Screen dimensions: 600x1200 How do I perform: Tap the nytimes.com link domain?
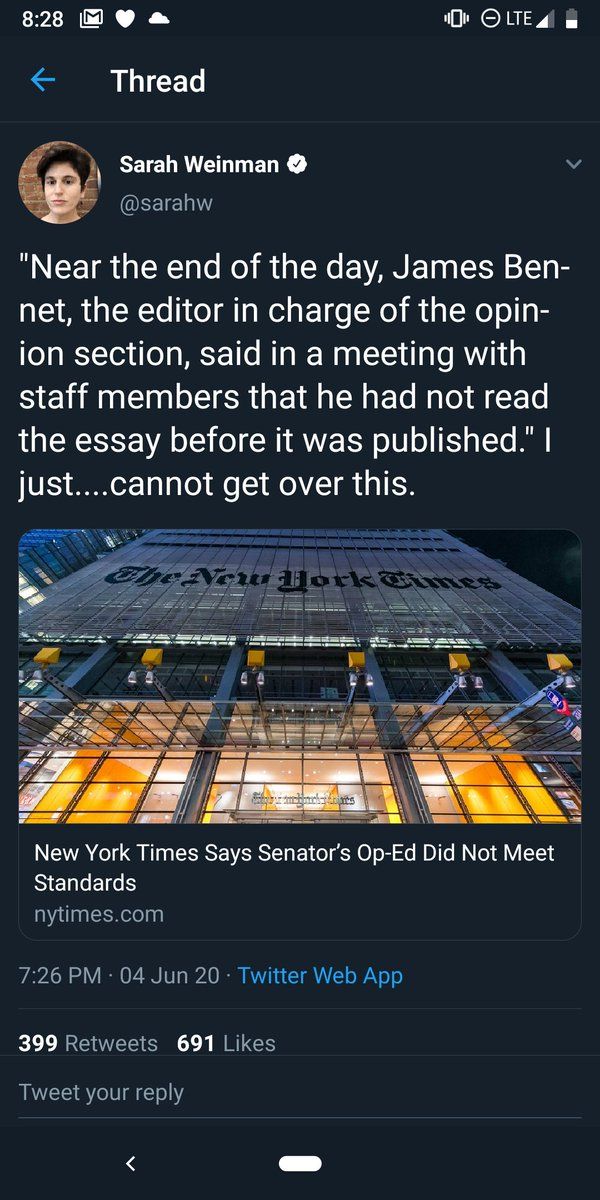(99, 914)
